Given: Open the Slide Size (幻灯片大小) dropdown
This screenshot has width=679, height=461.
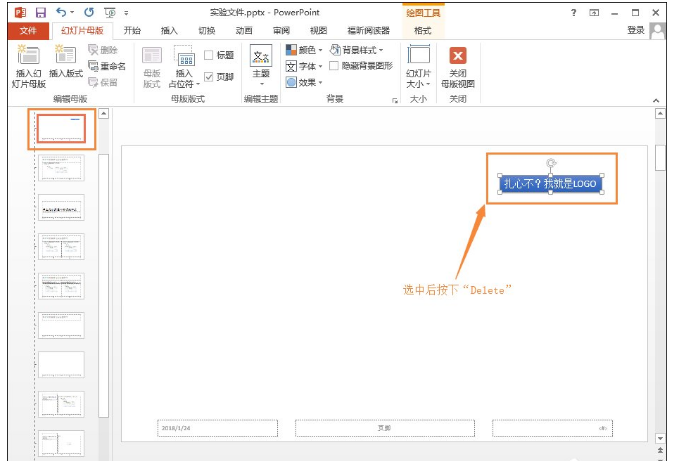Looking at the screenshot, I should [418, 65].
